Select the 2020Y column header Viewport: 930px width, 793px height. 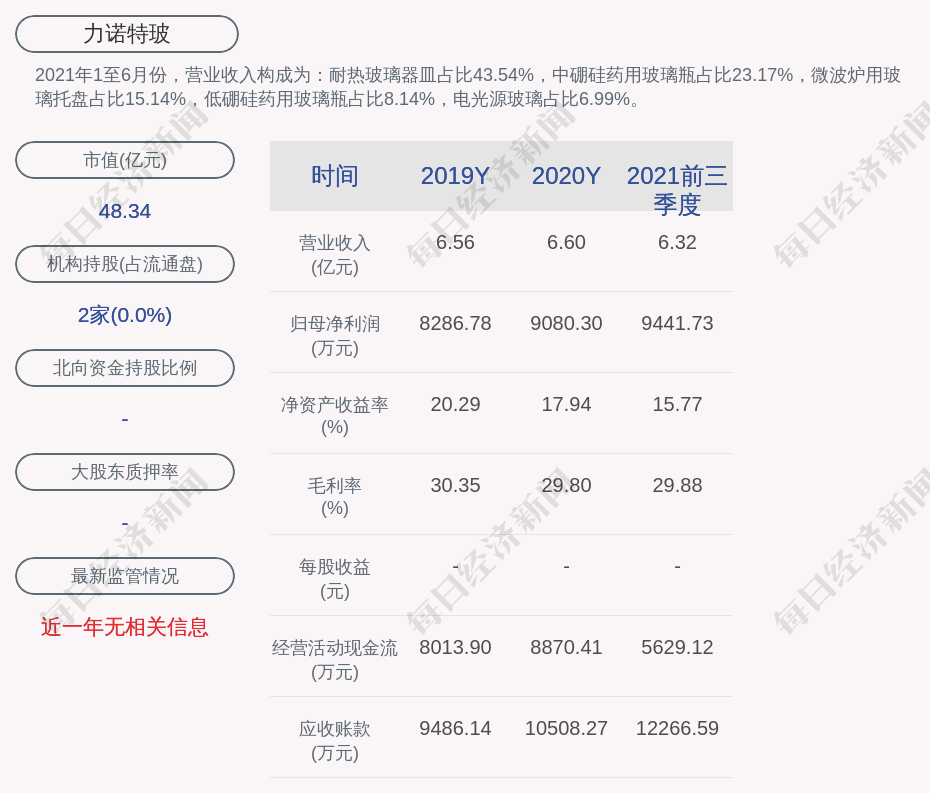[x=566, y=176]
